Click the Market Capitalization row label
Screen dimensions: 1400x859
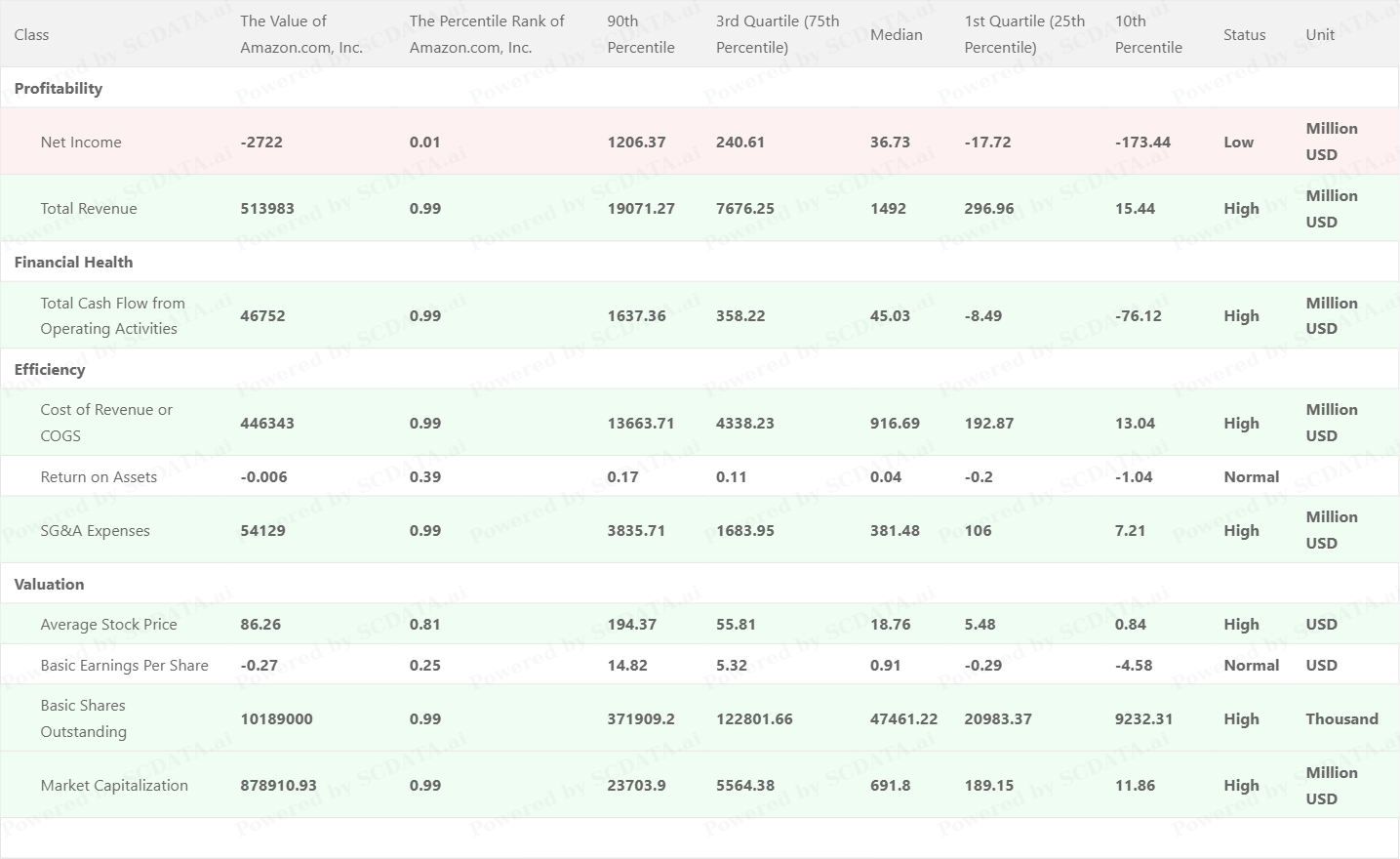tap(114, 785)
